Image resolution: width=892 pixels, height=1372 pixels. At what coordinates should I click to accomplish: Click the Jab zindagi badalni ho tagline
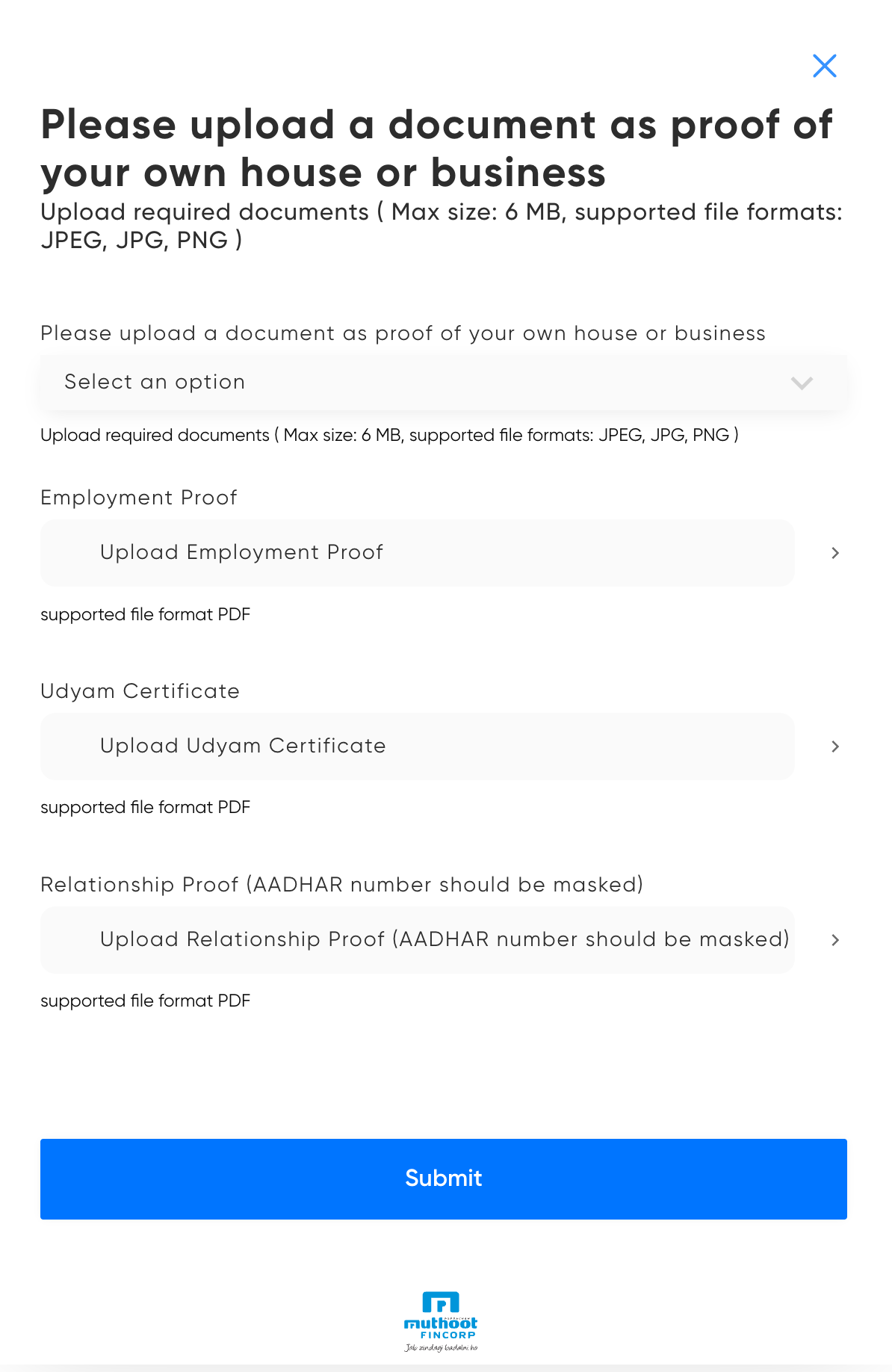point(442,1349)
